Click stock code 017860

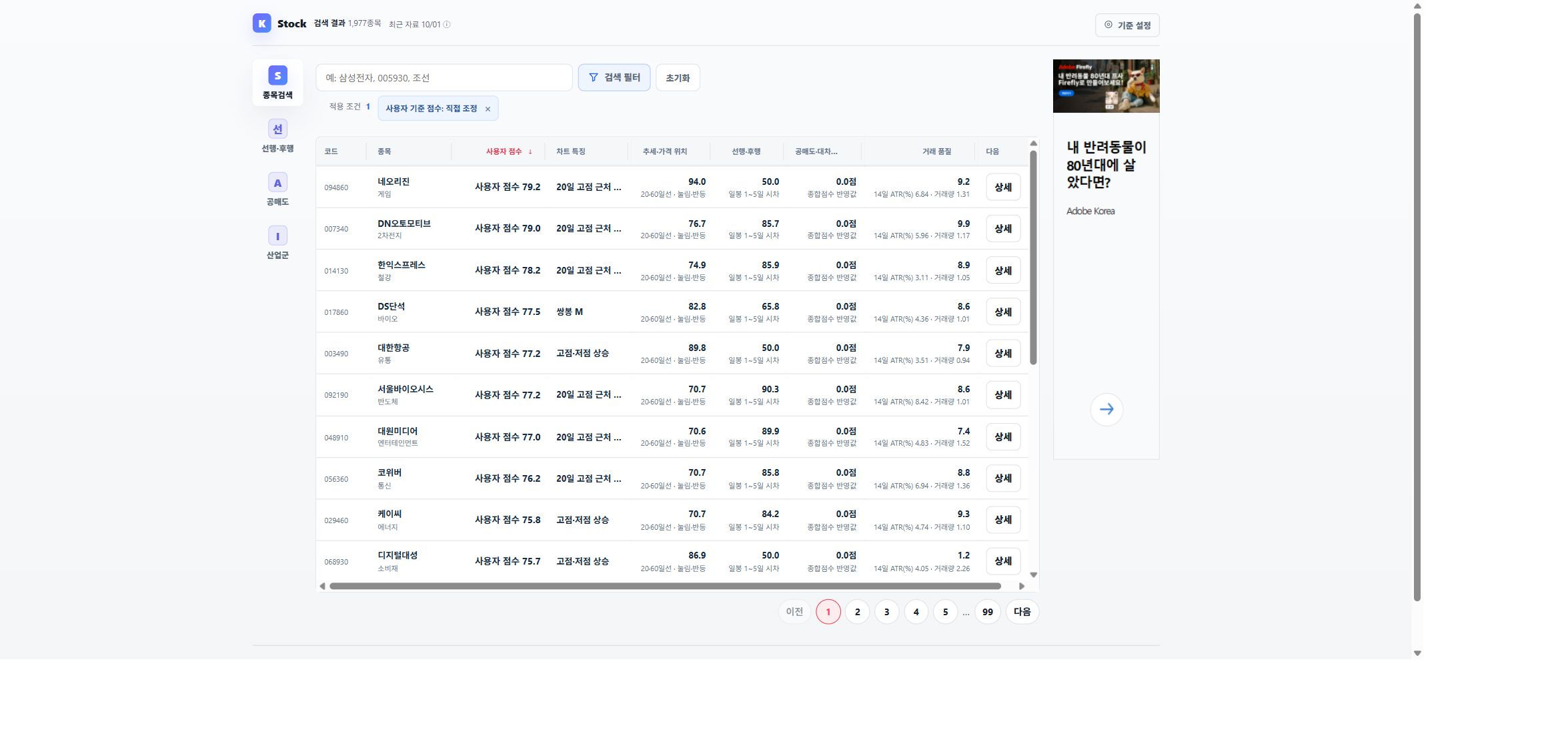coord(336,312)
